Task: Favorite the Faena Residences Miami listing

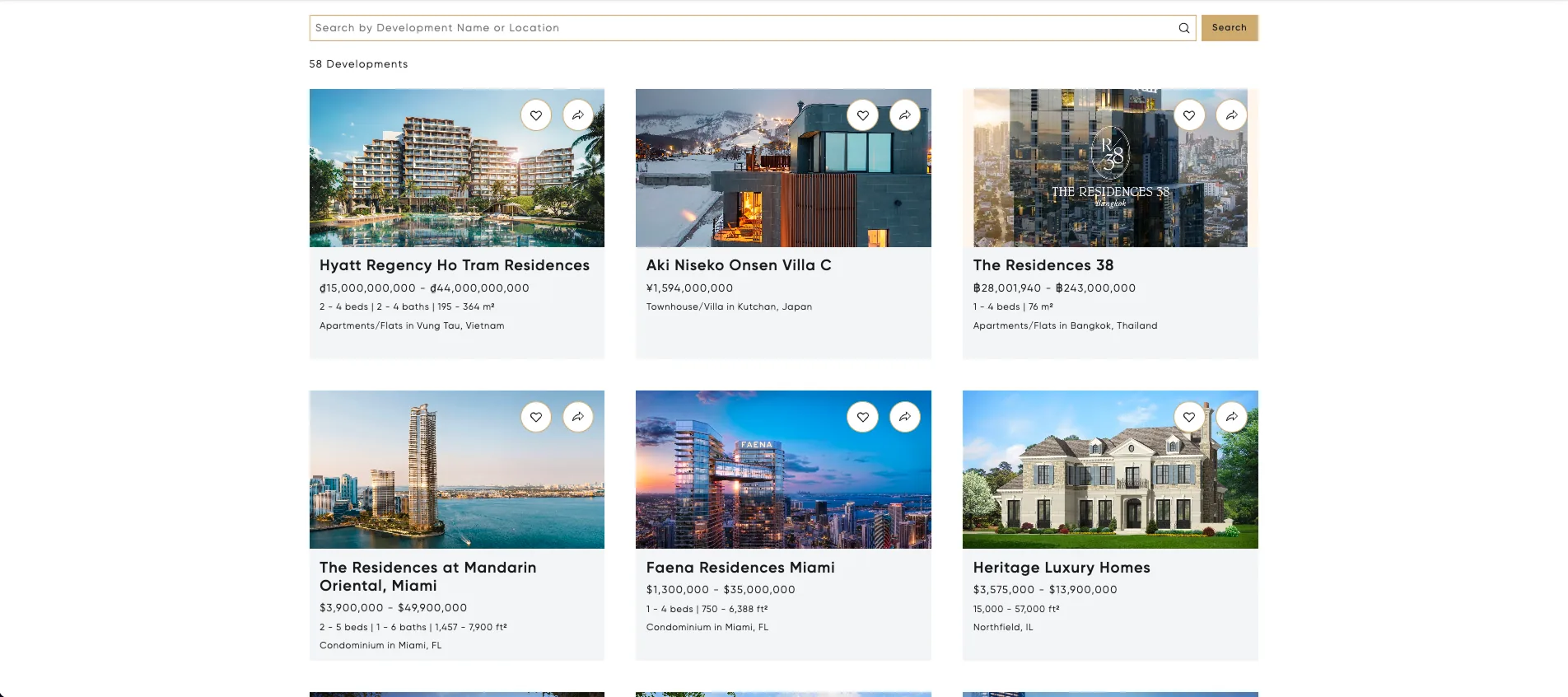Action: click(x=863, y=417)
